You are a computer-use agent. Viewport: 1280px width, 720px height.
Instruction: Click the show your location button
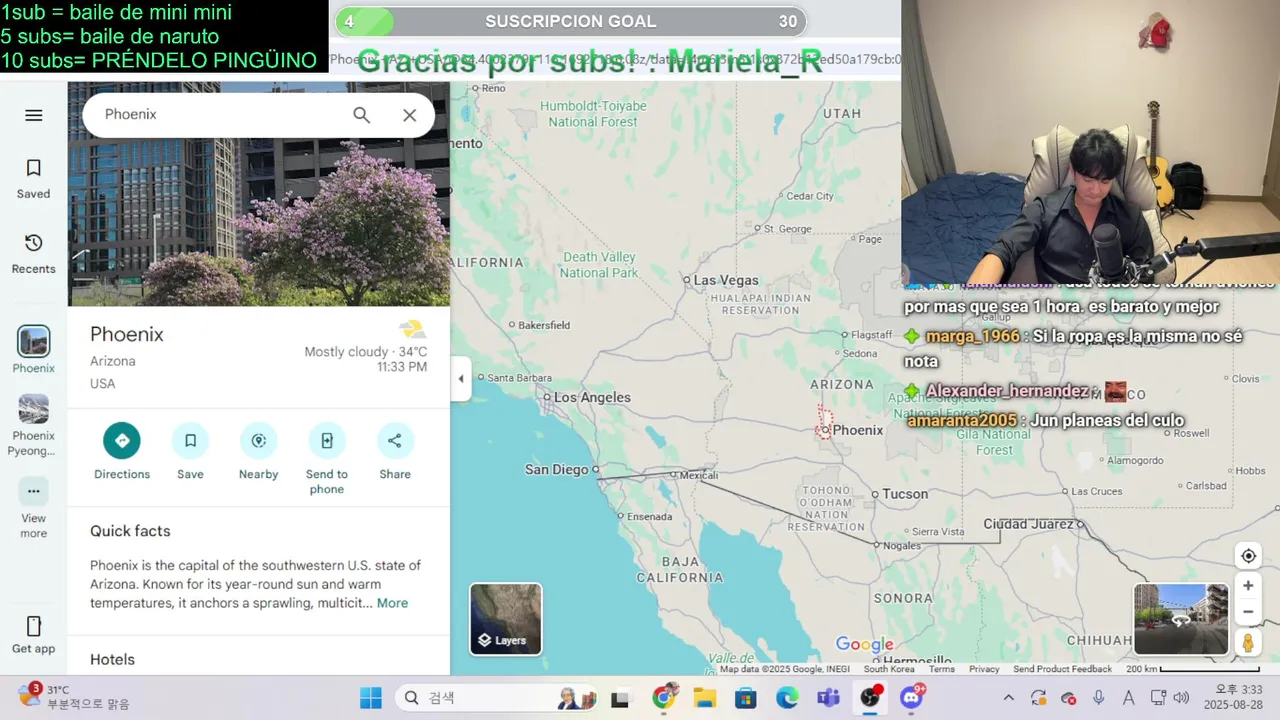click(1248, 556)
